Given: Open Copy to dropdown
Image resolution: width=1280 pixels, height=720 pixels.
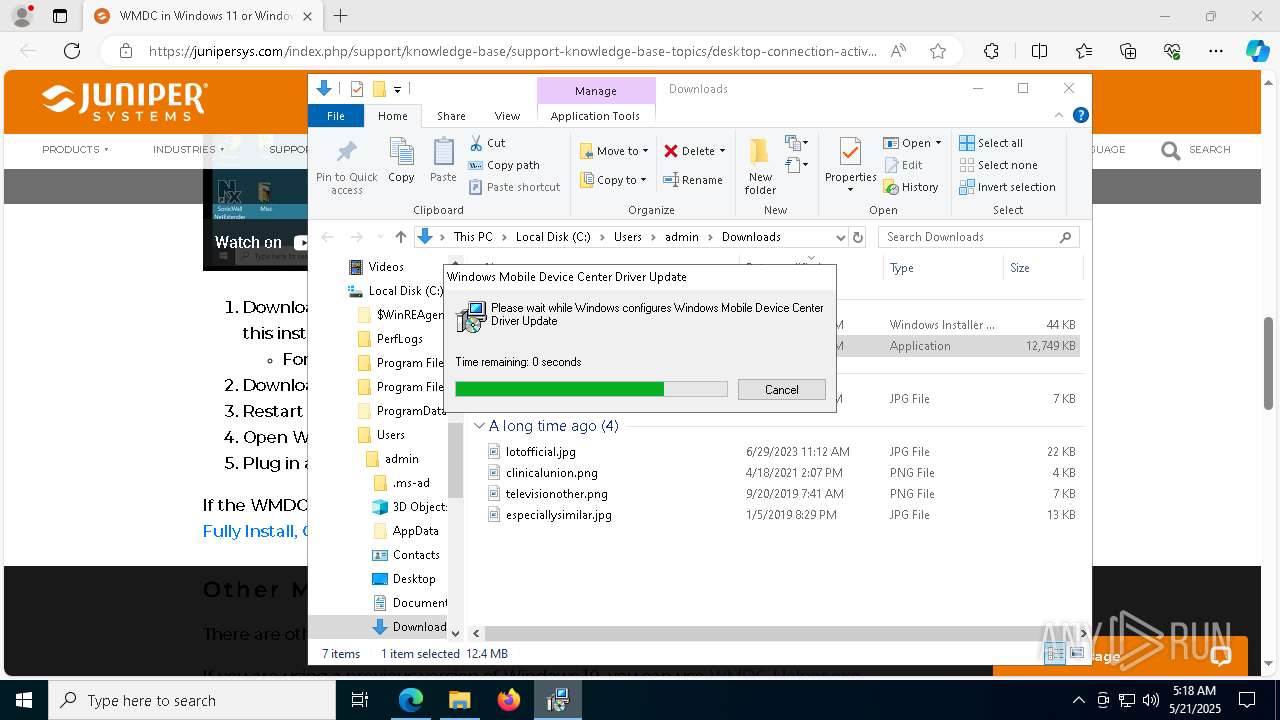Looking at the screenshot, I should coord(614,180).
